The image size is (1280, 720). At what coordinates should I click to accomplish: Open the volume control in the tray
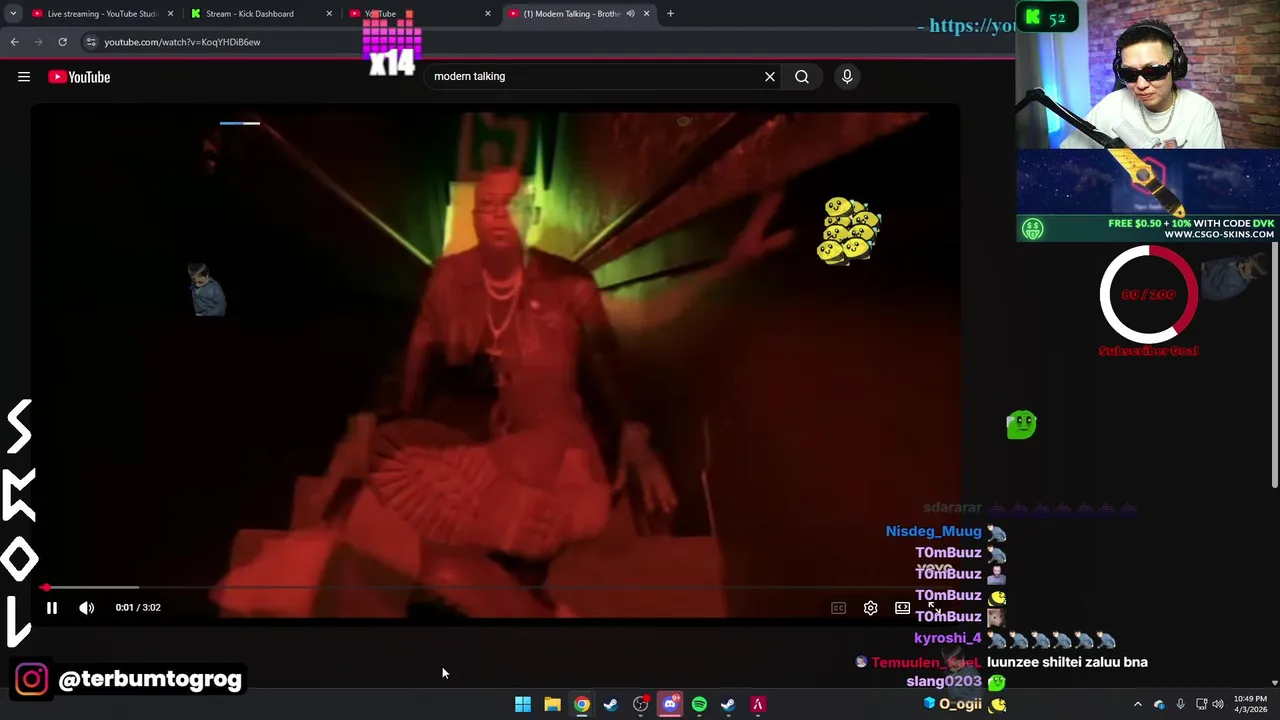tap(1218, 704)
